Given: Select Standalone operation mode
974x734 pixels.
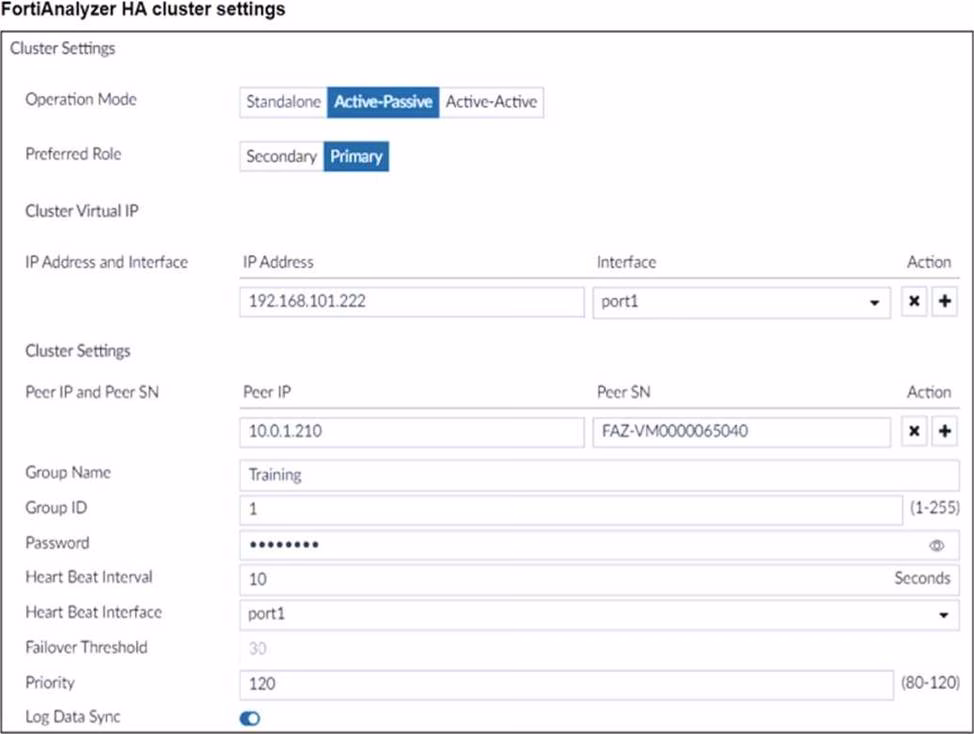Looking at the screenshot, I should click(283, 102).
